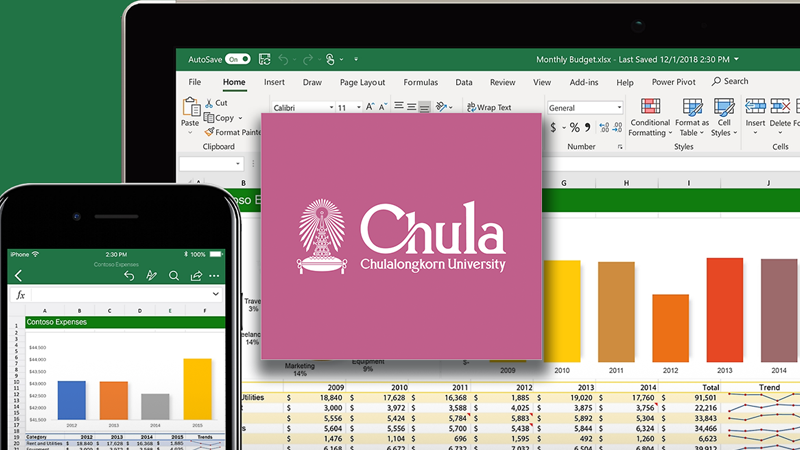Tap Undo on the iPhone Excel toolbar
The height and width of the screenshot is (450, 800).
[x=129, y=276]
